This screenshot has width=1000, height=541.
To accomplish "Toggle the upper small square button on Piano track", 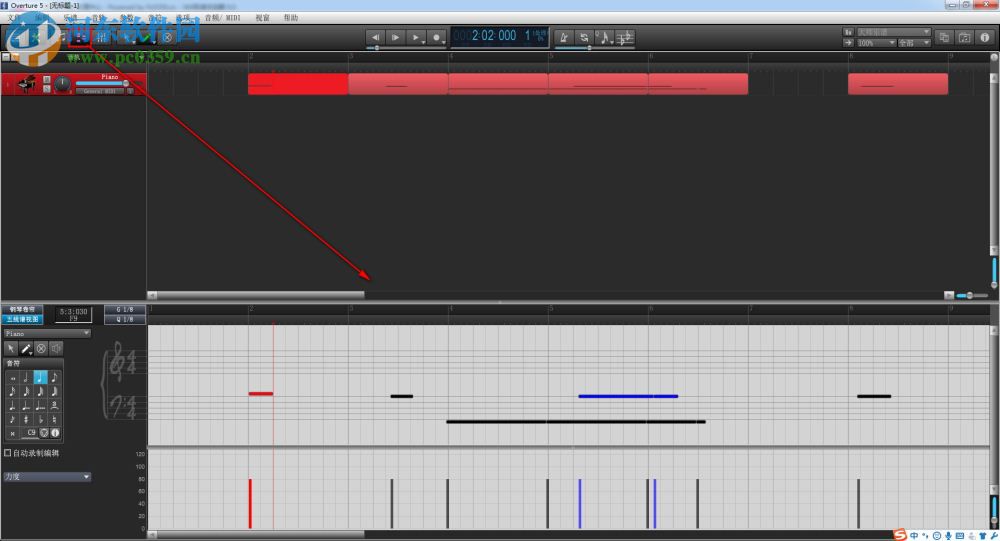I will pyautogui.click(x=47, y=79).
